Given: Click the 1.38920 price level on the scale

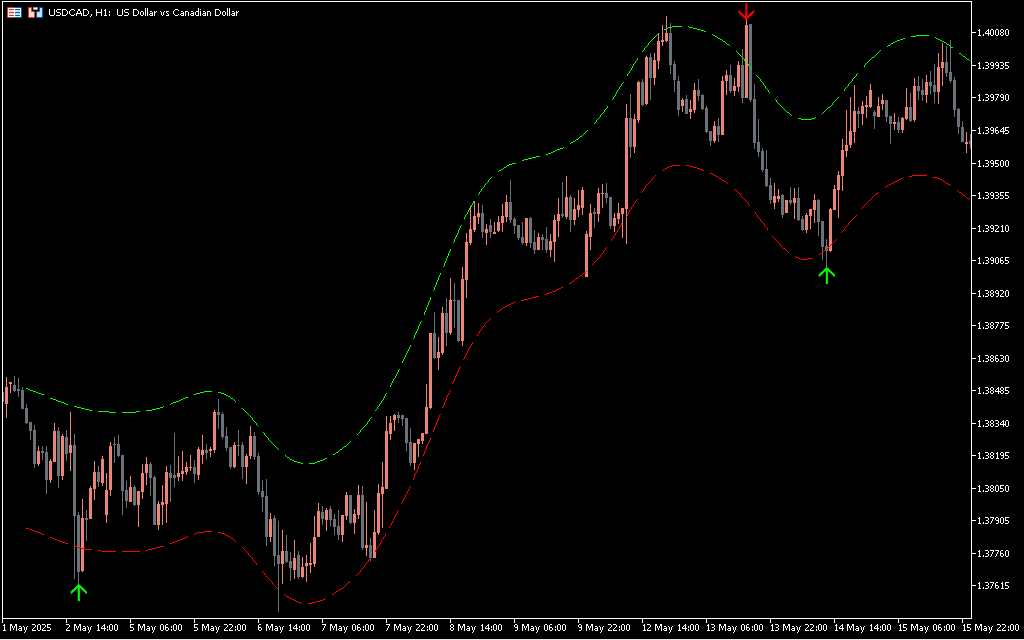Looking at the screenshot, I should pyautogui.click(x=996, y=293).
